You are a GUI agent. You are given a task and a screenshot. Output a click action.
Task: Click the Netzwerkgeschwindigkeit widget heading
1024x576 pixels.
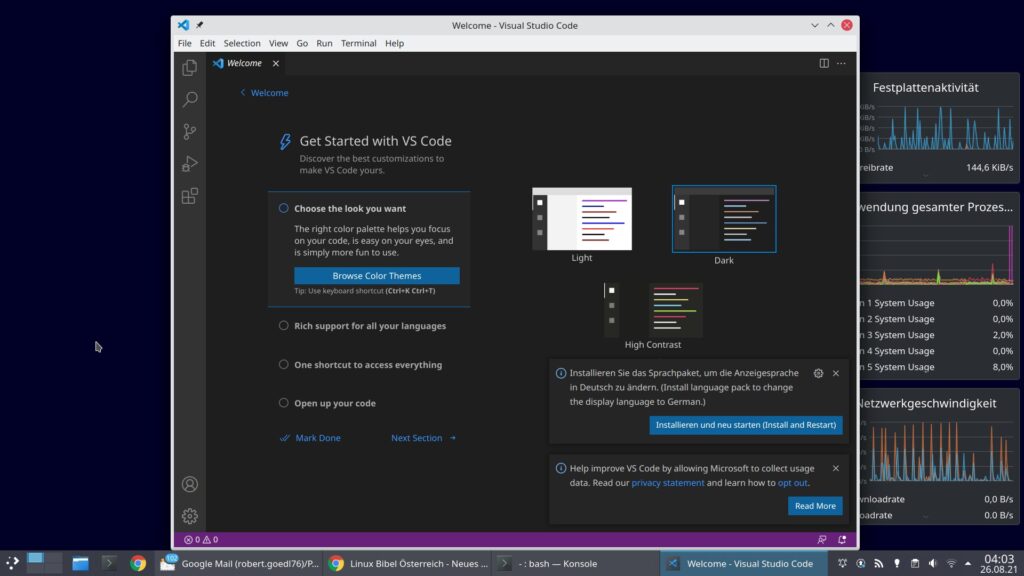coord(927,403)
